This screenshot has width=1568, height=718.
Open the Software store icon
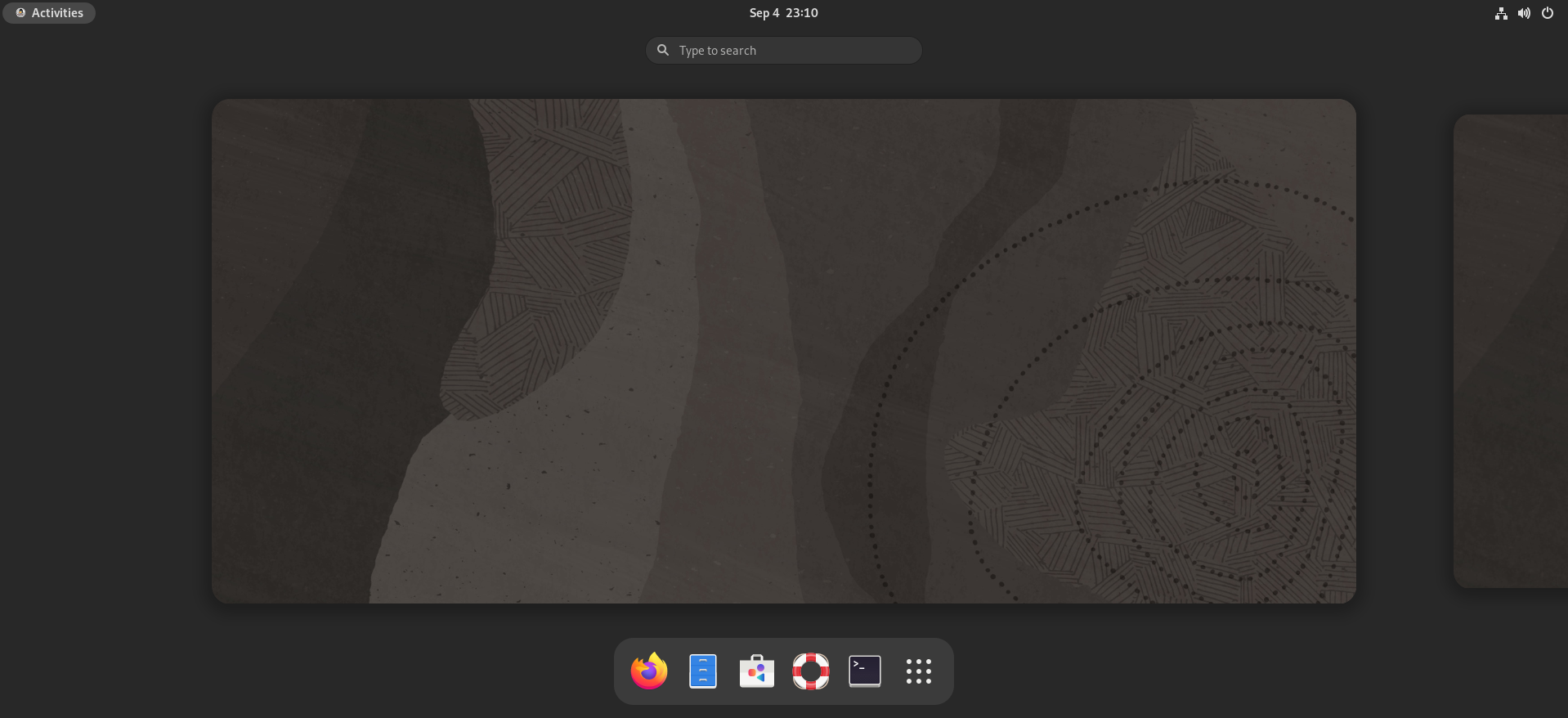pos(757,671)
